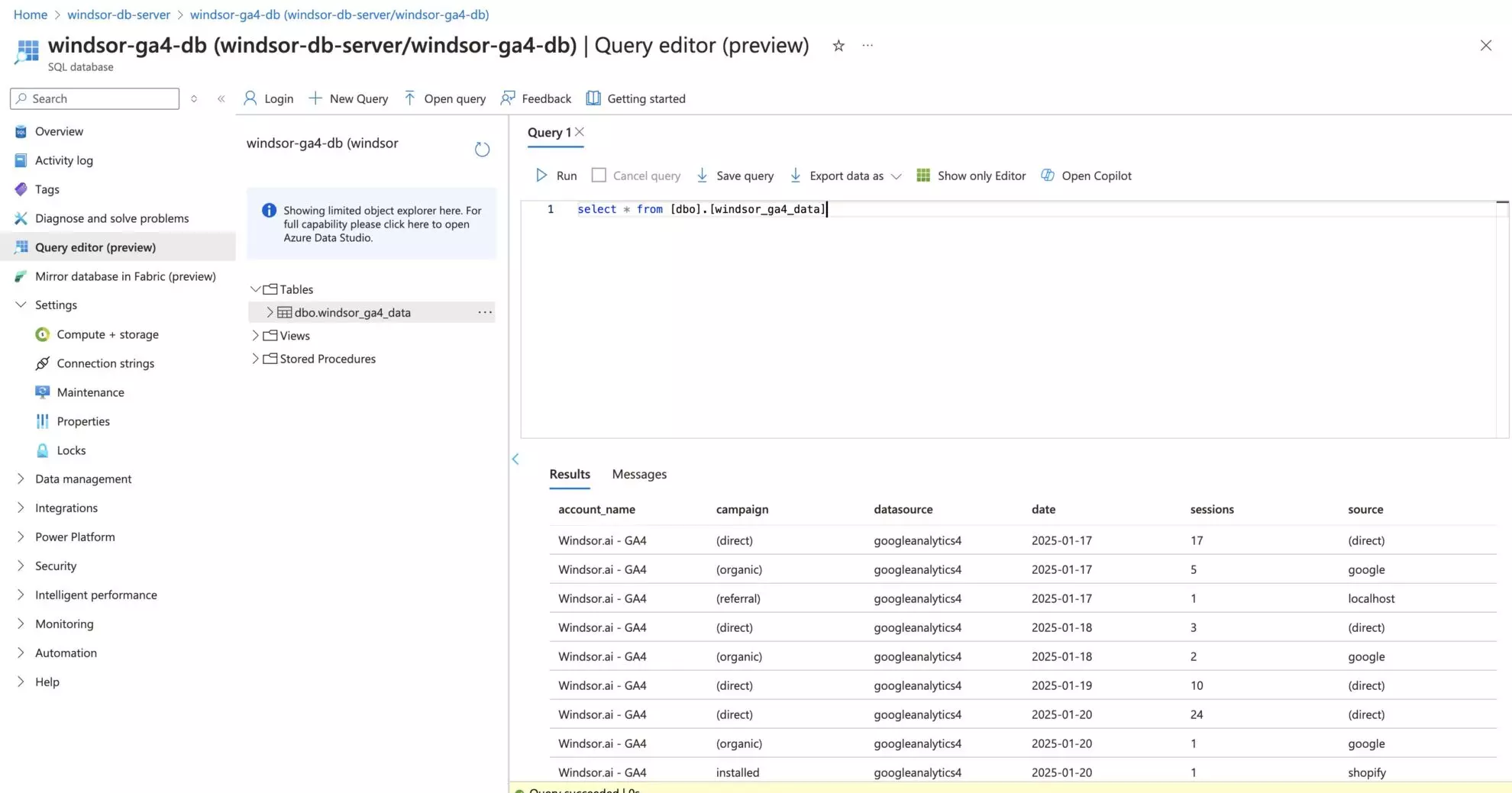Click into the sidebar Search field
Viewport: 1512px width, 793px height.
95,98
